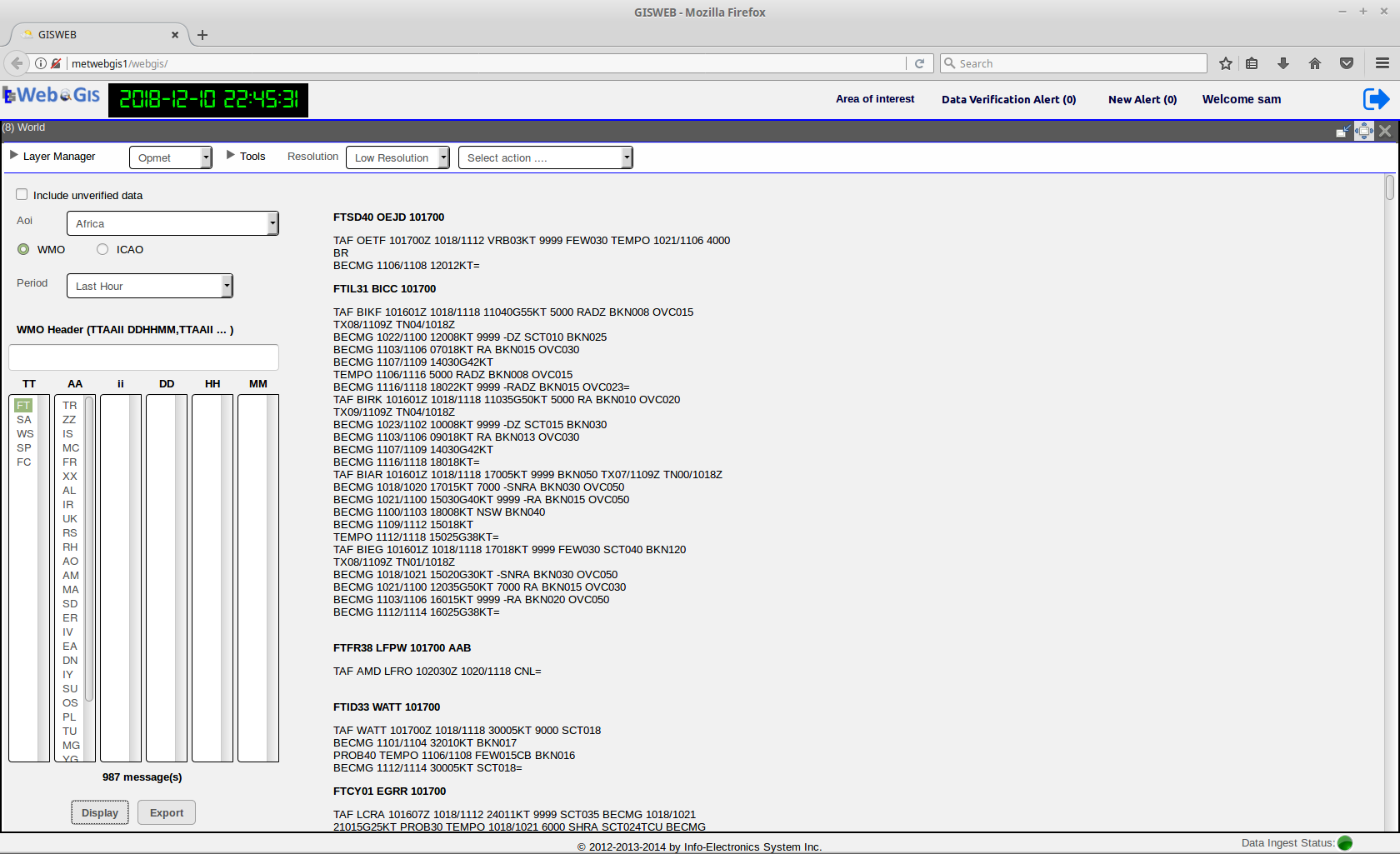Toggle Include unverified data checkbox
Image resolution: width=1400 pixels, height=854 pixels.
coord(22,194)
